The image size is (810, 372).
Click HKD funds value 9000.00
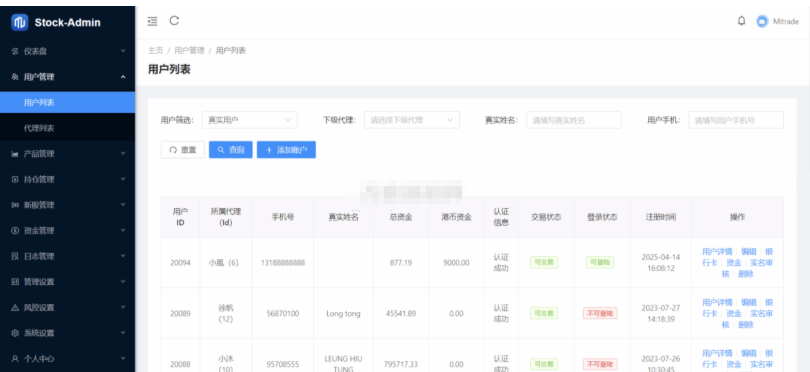coord(457,262)
